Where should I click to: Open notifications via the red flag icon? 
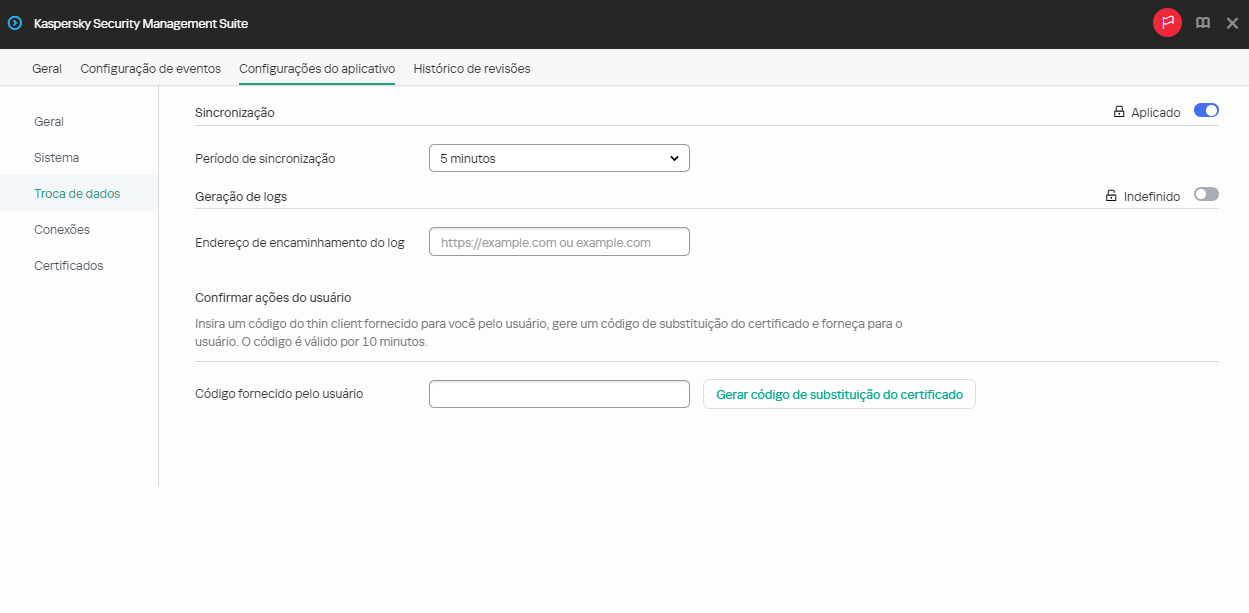pyautogui.click(x=1167, y=22)
